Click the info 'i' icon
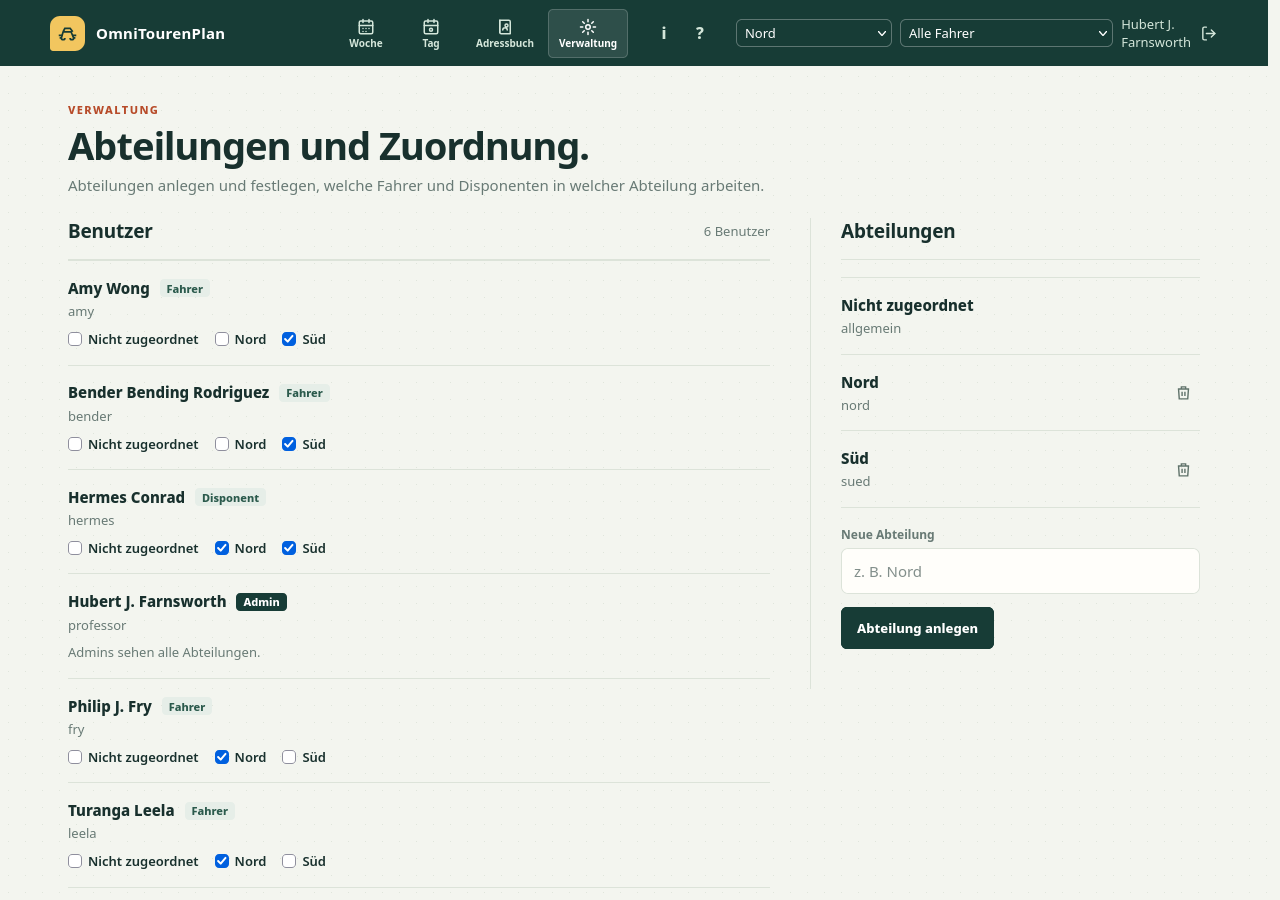Viewport: 1280px width, 900px height. coord(664,33)
